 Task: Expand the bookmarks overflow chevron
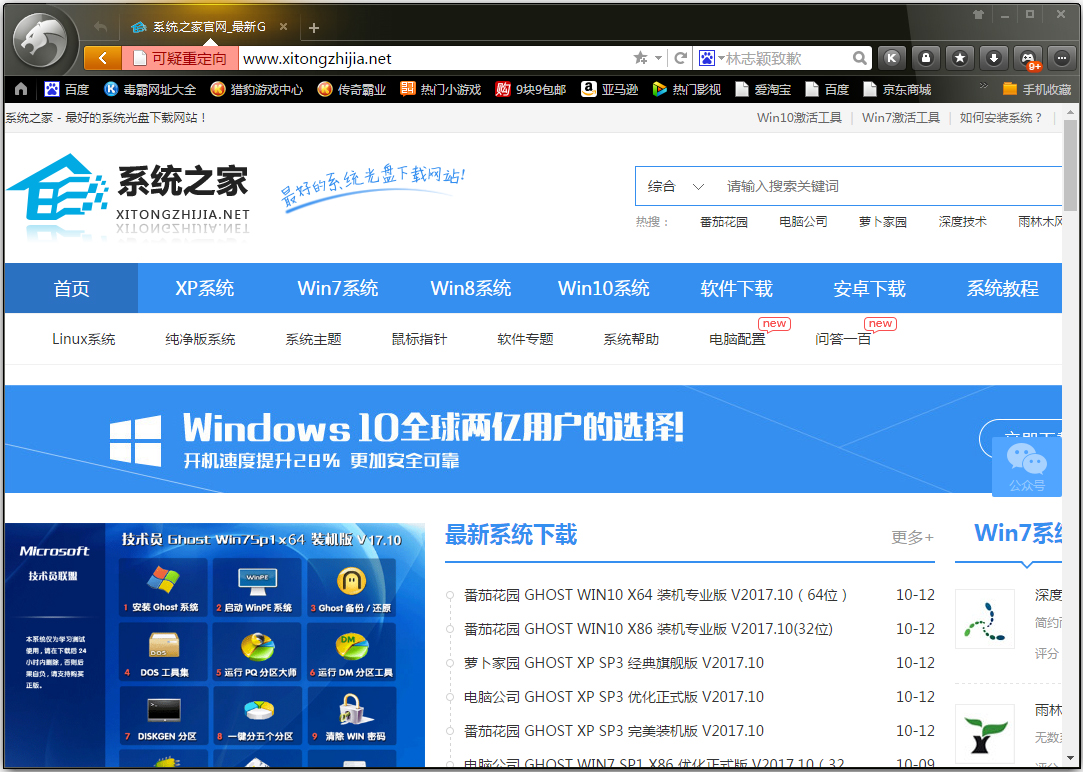pyautogui.click(x=984, y=86)
